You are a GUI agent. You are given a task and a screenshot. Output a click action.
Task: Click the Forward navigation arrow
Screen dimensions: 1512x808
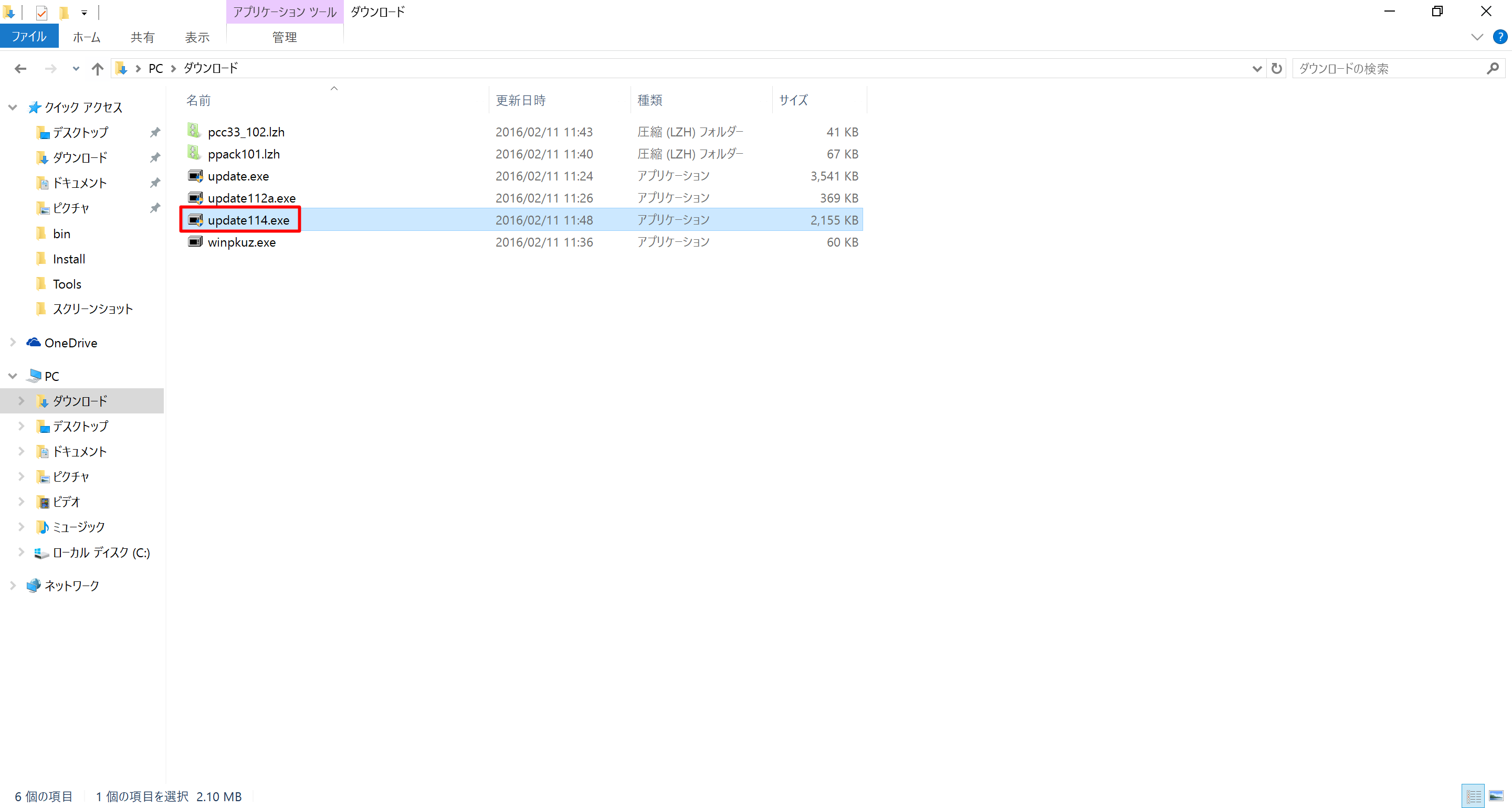point(51,69)
